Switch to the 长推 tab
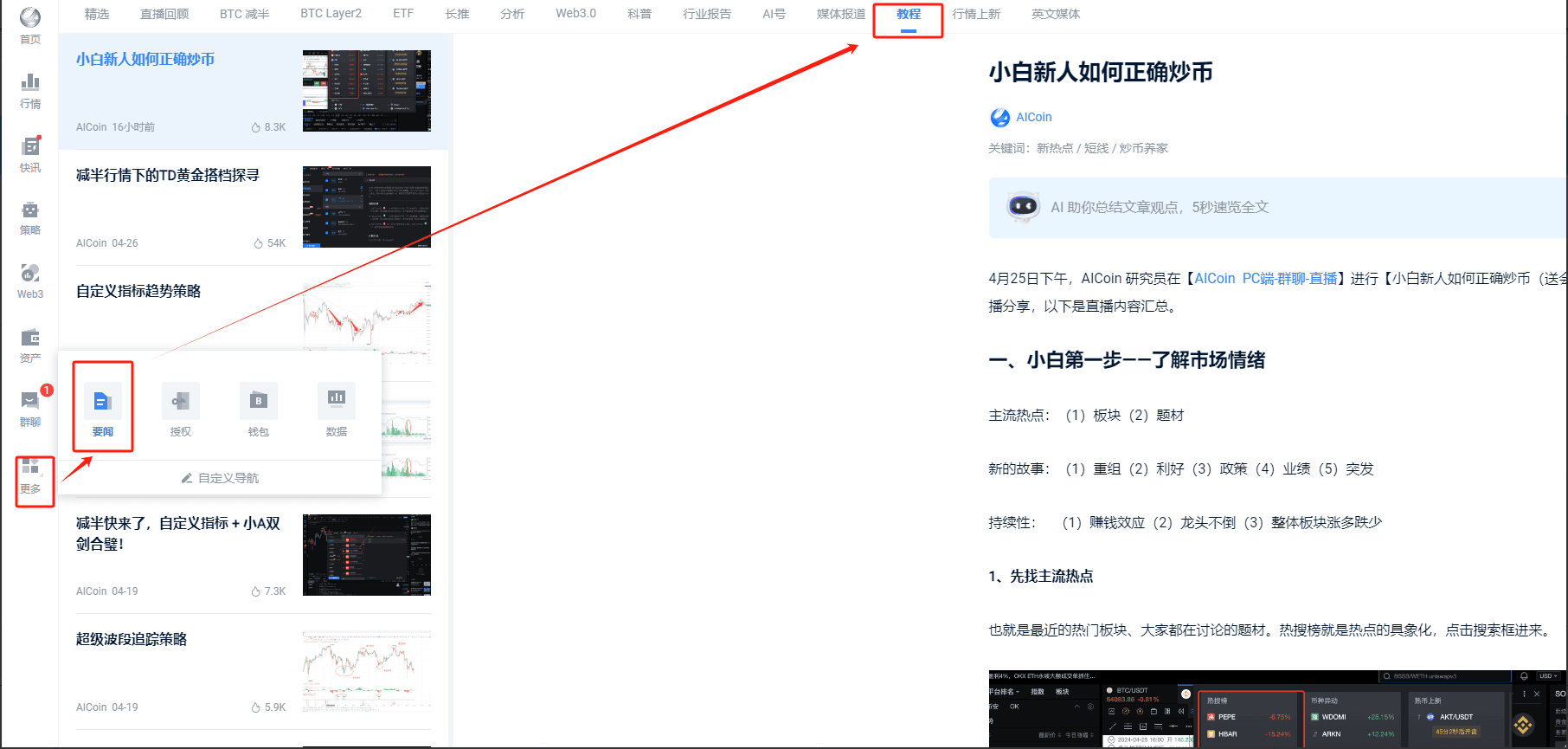Image resolution: width=1568 pixels, height=749 pixels. (x=457, y=14)
